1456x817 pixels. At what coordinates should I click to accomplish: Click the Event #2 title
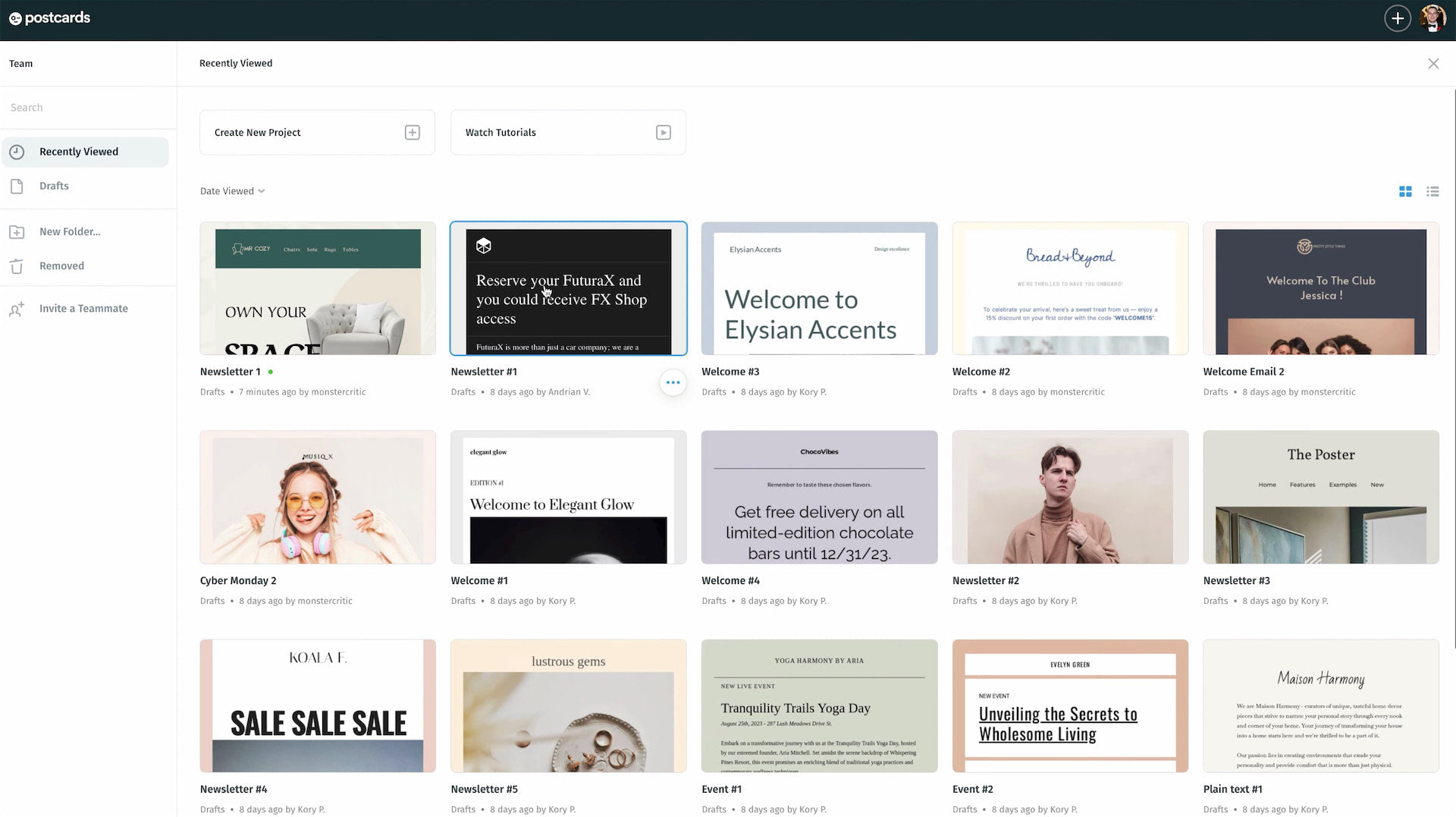tap(972, 789)
